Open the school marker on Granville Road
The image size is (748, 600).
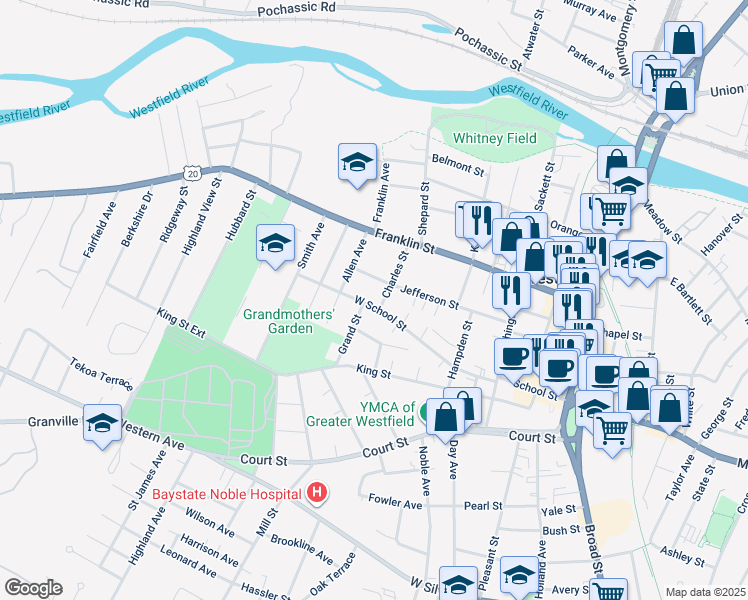pyautogui.click(x=102, y=424)
